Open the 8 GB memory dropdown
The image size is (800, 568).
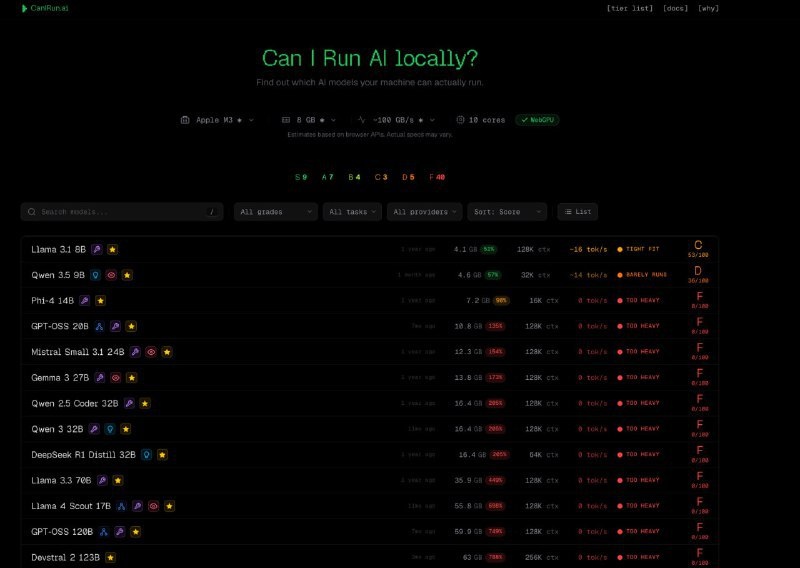pyautogui.click(x=309, y=120)
